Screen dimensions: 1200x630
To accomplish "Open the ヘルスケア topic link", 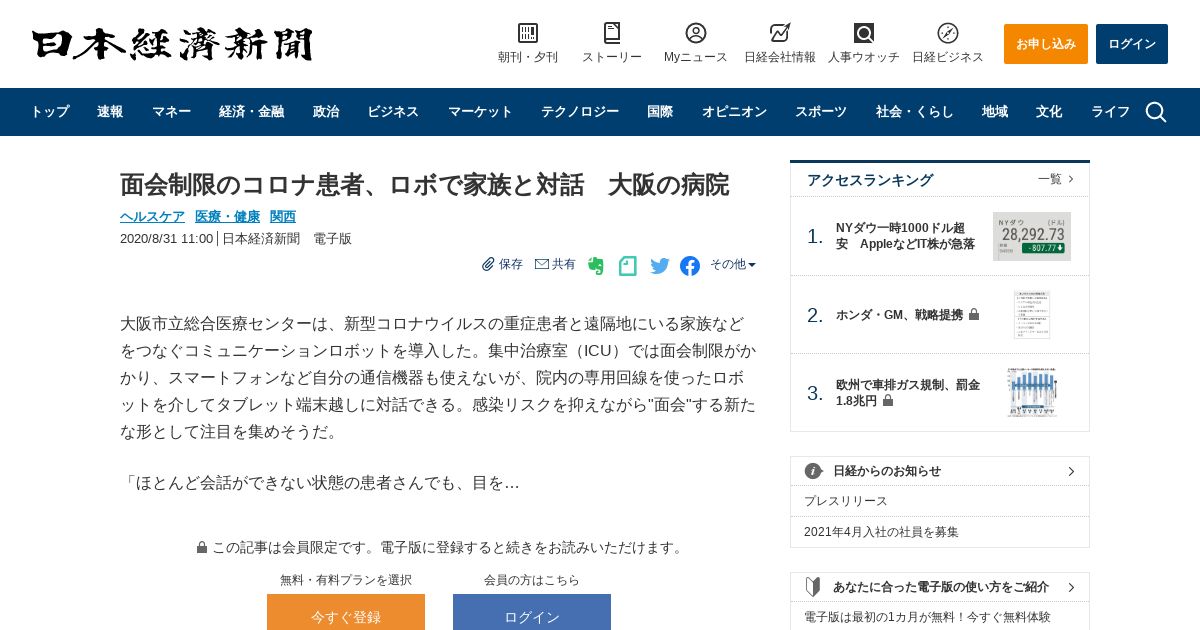I will point(152,216).
